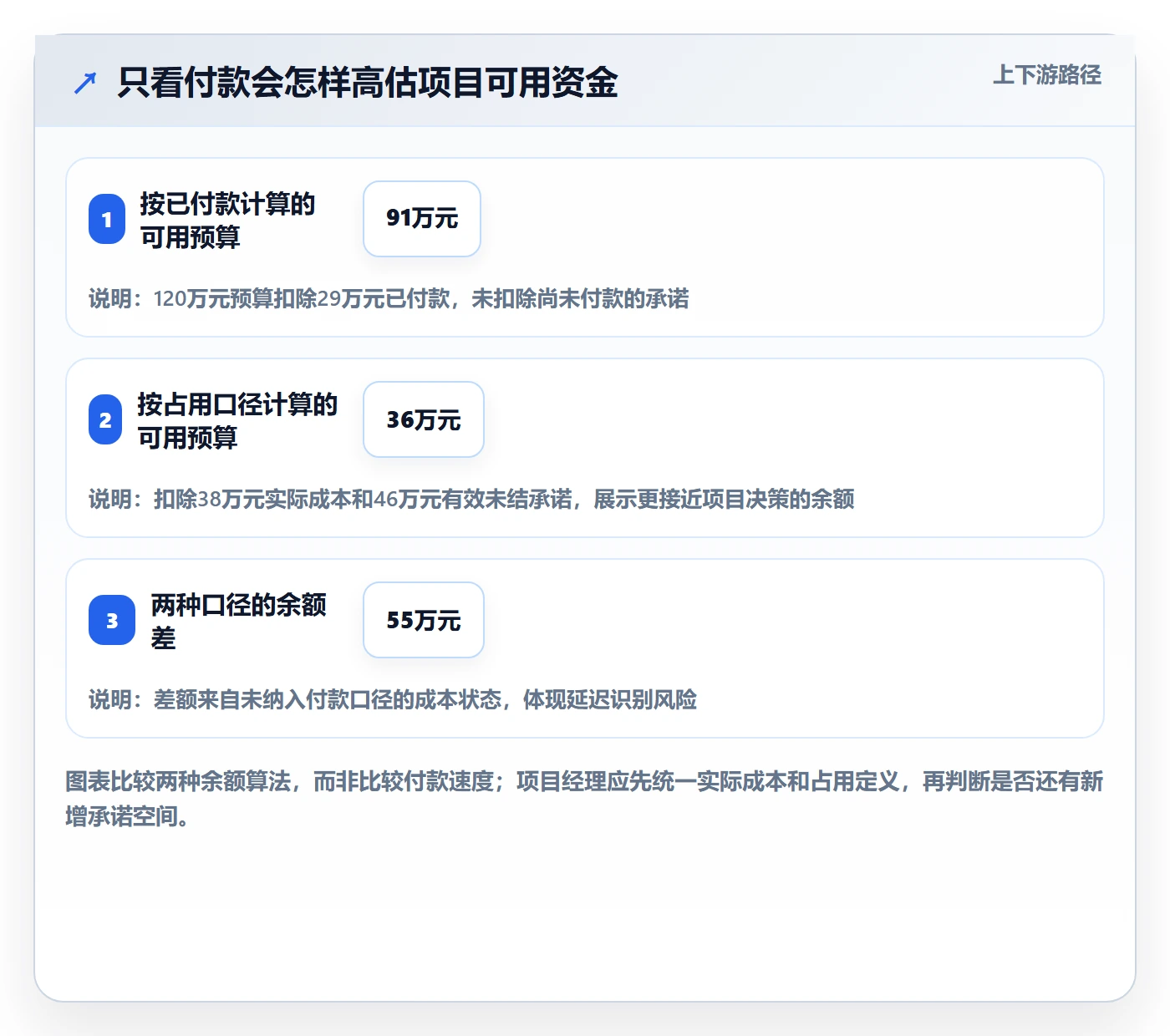Click the 按已付款计算的可用预算 heading
The height and width of the screenshot is (1036, 1170).
click(x=227, y=220)
